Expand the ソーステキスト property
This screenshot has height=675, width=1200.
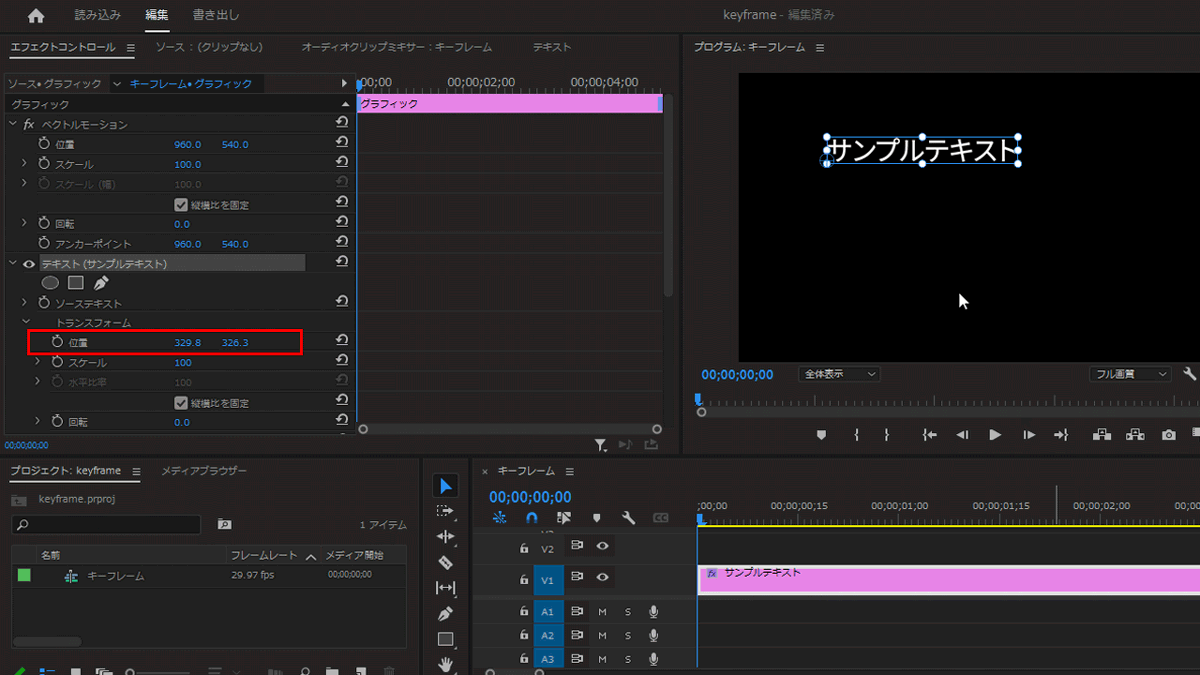(x=25, y=303)
